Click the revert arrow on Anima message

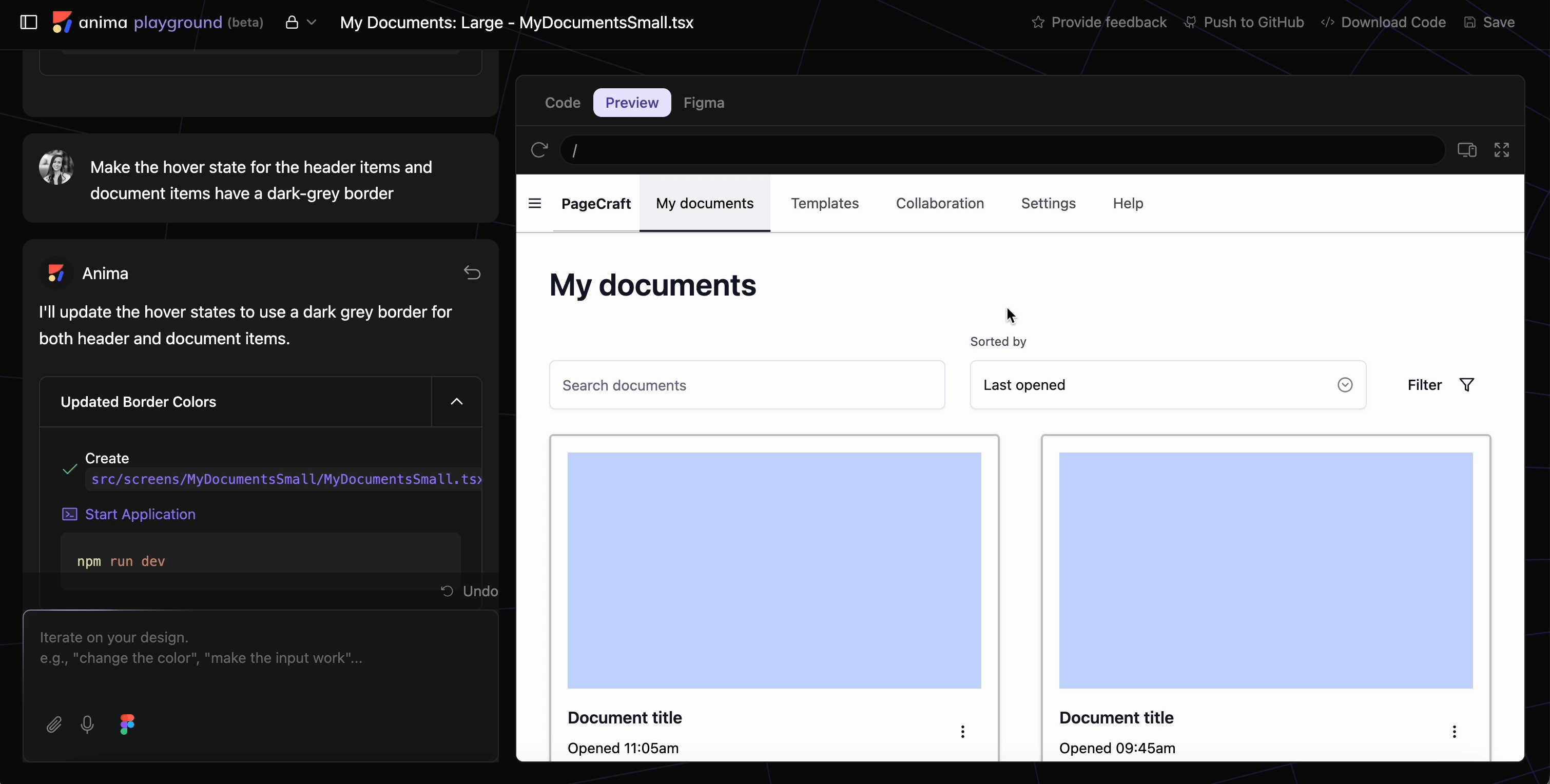[472, 273]
